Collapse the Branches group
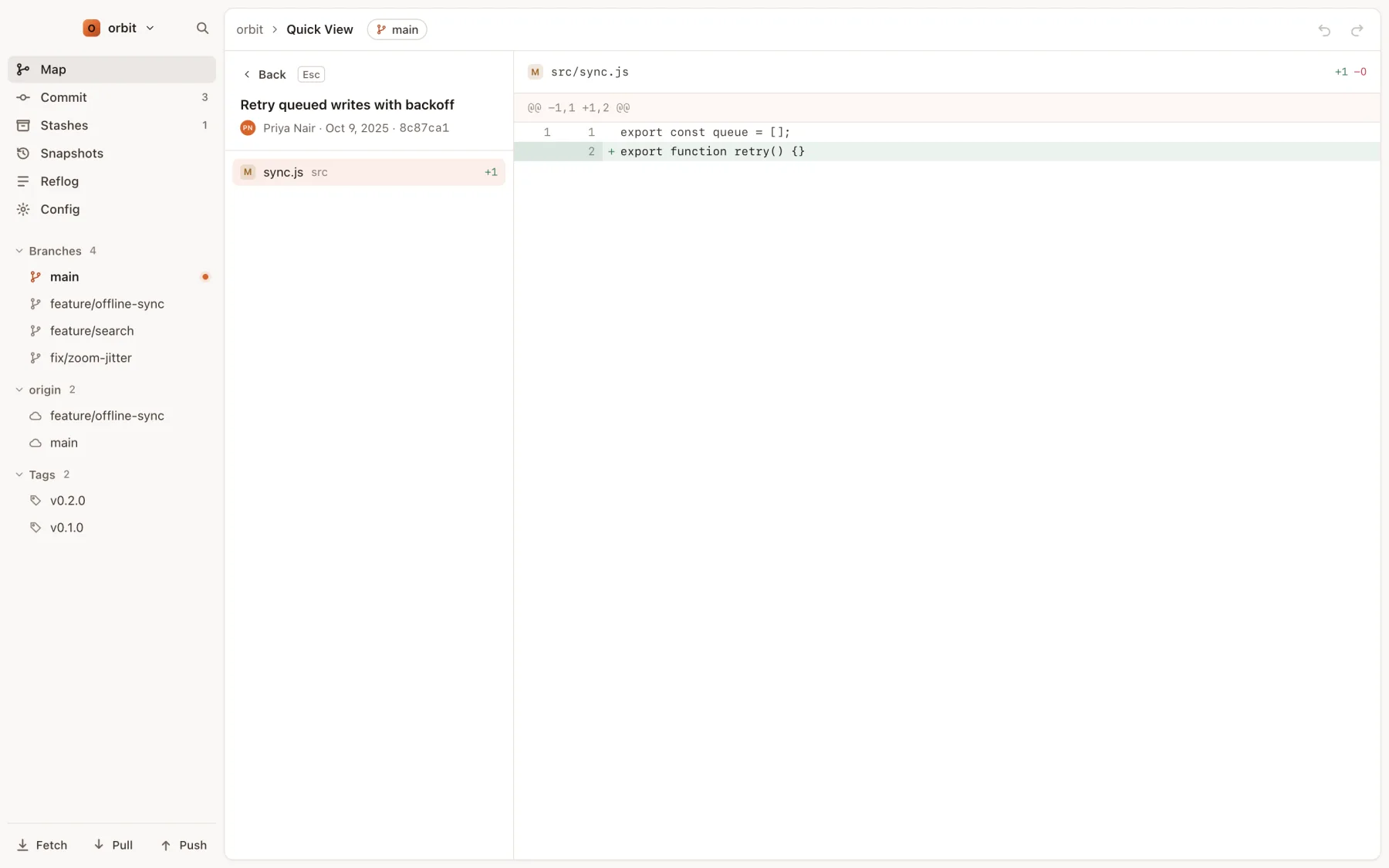 (x=56, y=251)
